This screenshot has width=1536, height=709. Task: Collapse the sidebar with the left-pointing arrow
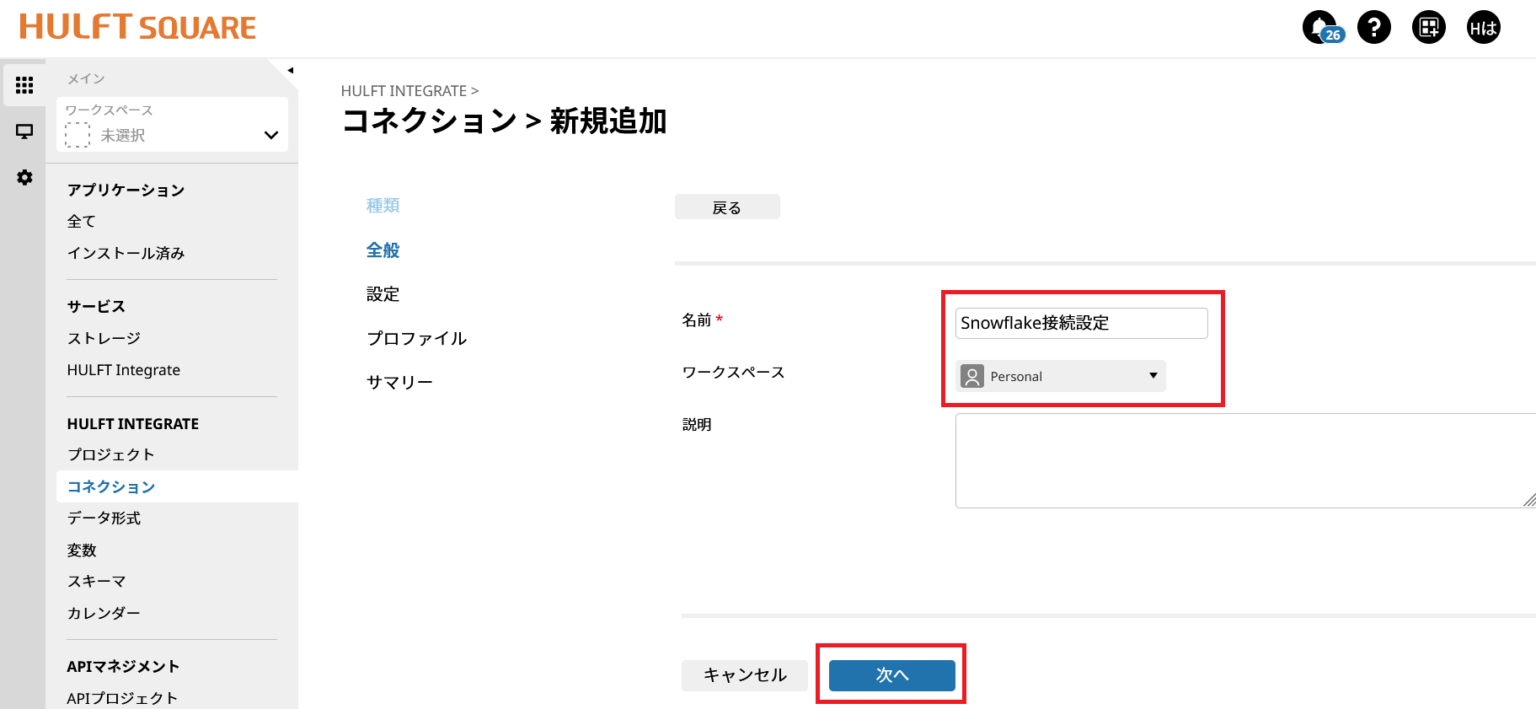pyautogui.click(x=290, y=70)
